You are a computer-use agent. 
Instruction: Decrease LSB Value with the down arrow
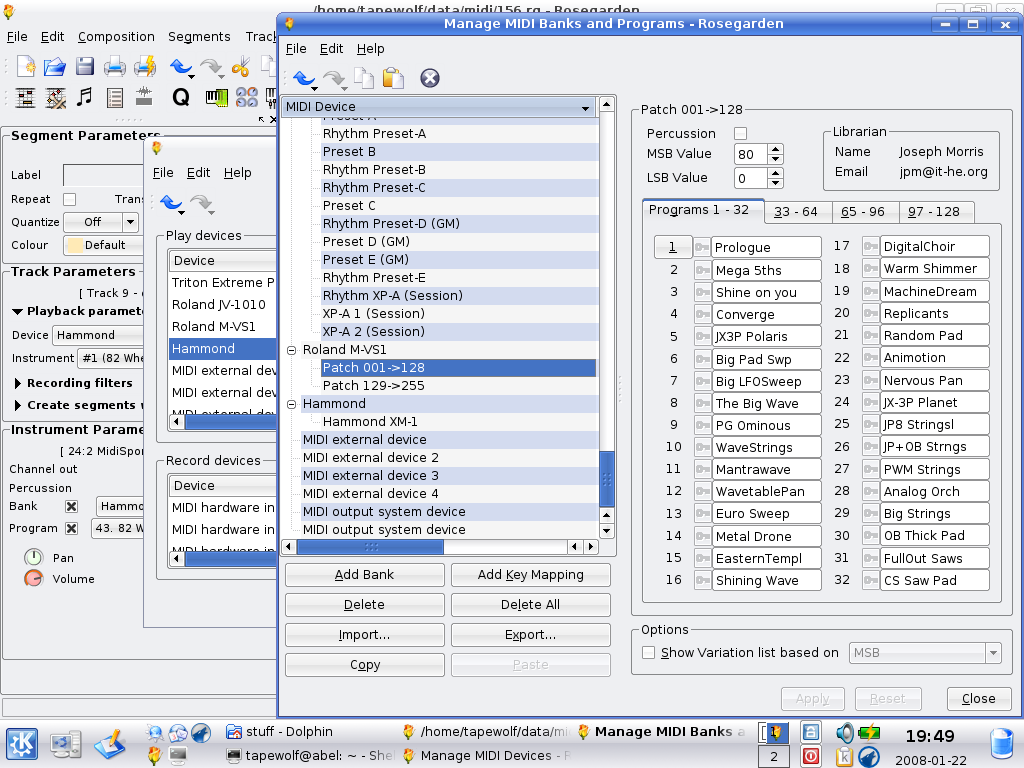pyautogui.click(x=775, y=182)
